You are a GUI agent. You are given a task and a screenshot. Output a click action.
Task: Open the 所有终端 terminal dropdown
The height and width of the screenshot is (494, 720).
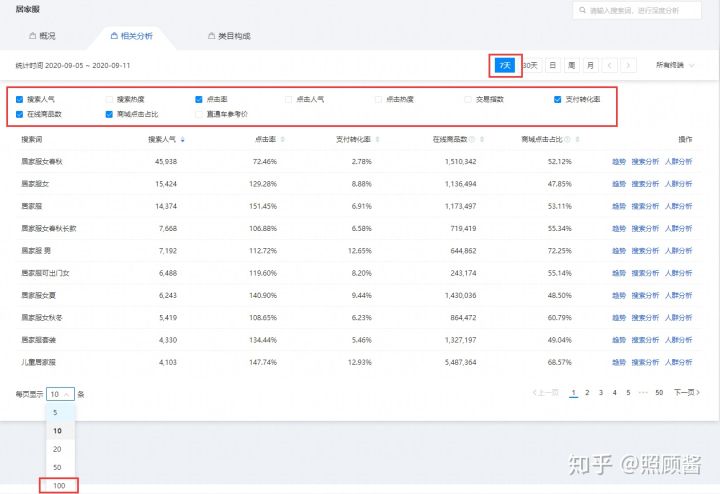point(675,66)
